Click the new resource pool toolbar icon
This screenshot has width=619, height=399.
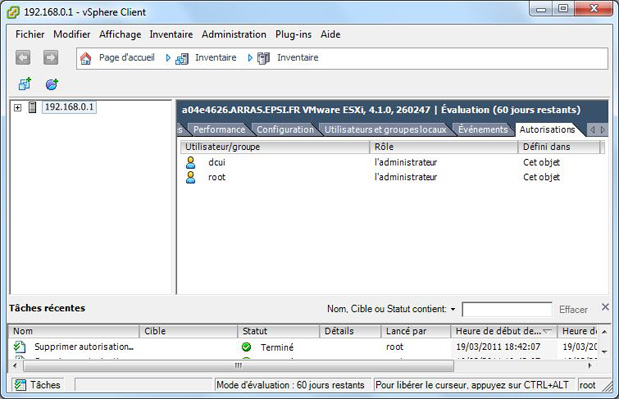pos(52,84)
